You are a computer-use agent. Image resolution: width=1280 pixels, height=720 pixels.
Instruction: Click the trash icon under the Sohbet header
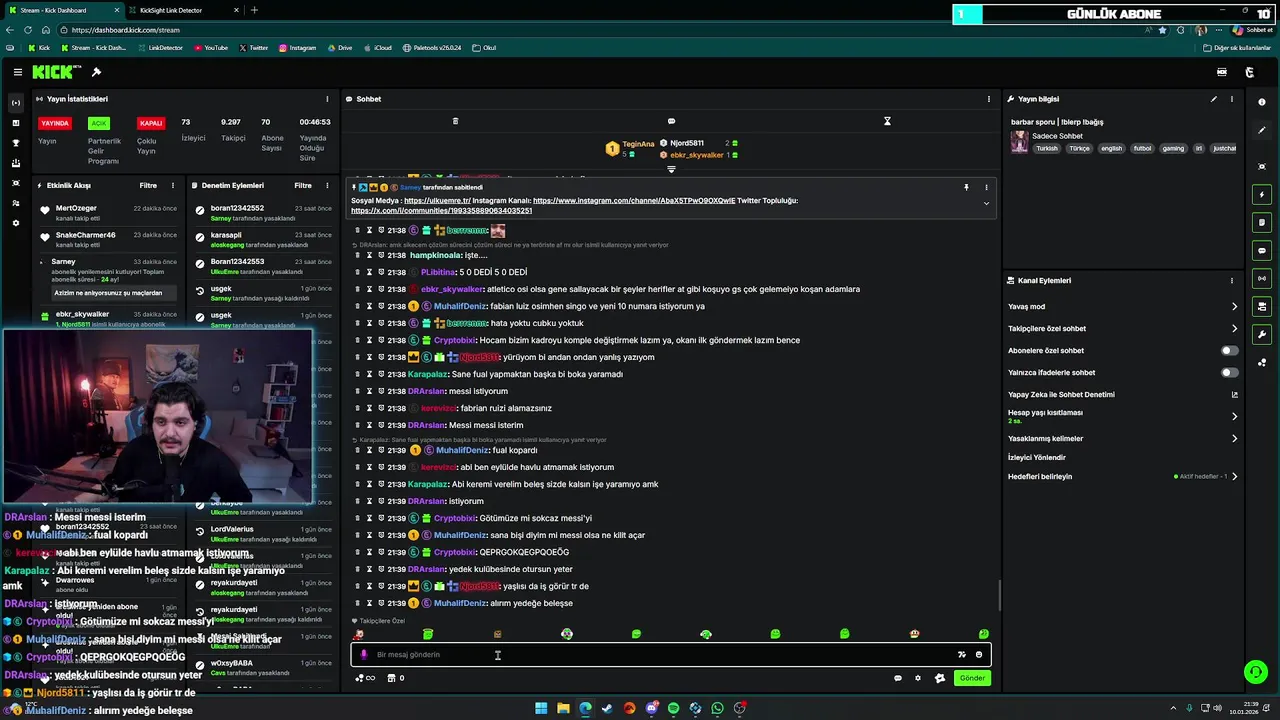(x=455, y=121)
